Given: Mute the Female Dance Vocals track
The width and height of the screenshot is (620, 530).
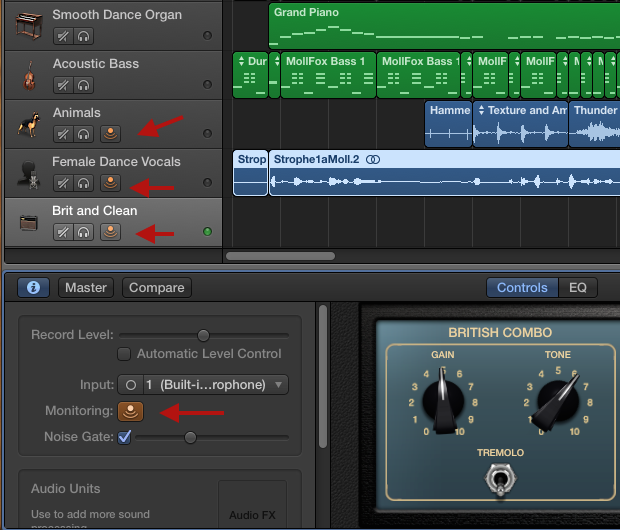Looking at the screenshot, I should tap(63, 183).
